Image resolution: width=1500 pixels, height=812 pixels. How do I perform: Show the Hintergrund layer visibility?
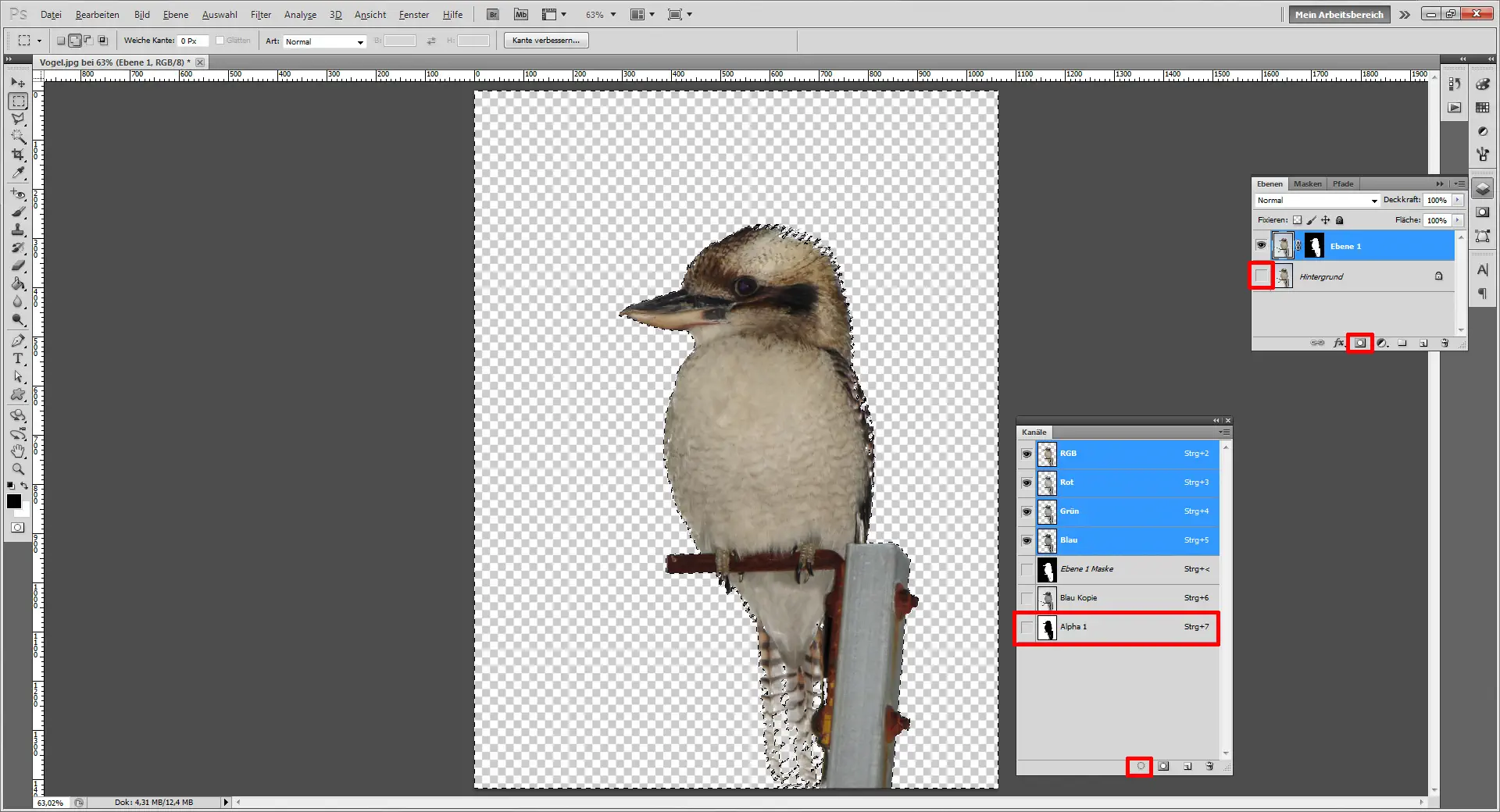point(1262,276)
